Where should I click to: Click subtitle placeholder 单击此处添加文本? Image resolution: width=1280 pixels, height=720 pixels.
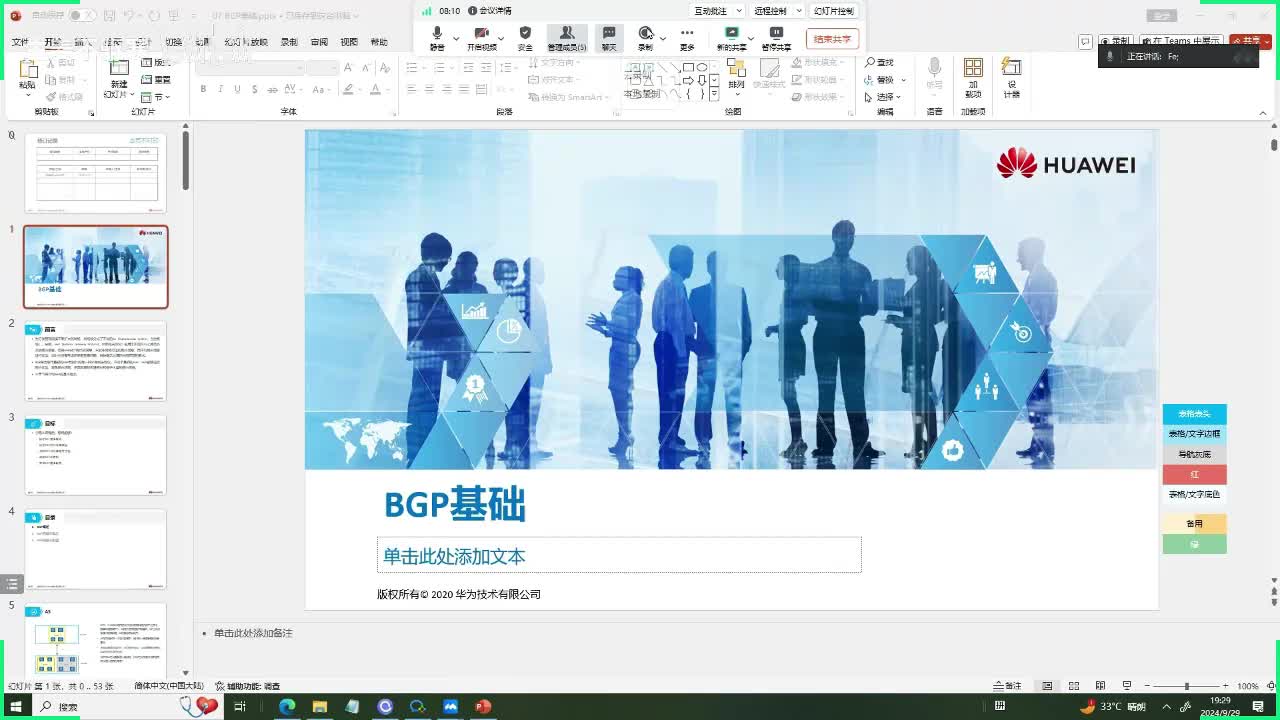click(x=619, y=555)
